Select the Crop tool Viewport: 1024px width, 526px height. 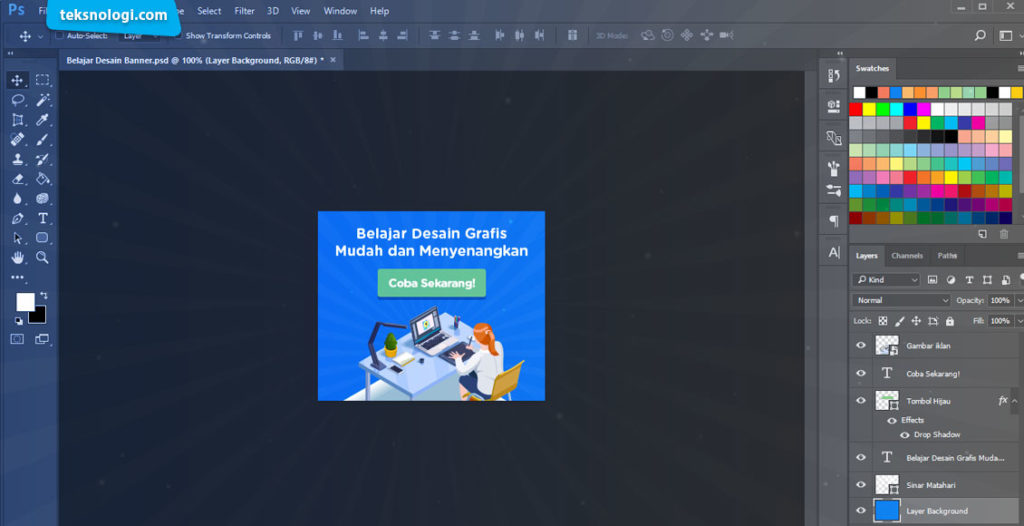18,120
